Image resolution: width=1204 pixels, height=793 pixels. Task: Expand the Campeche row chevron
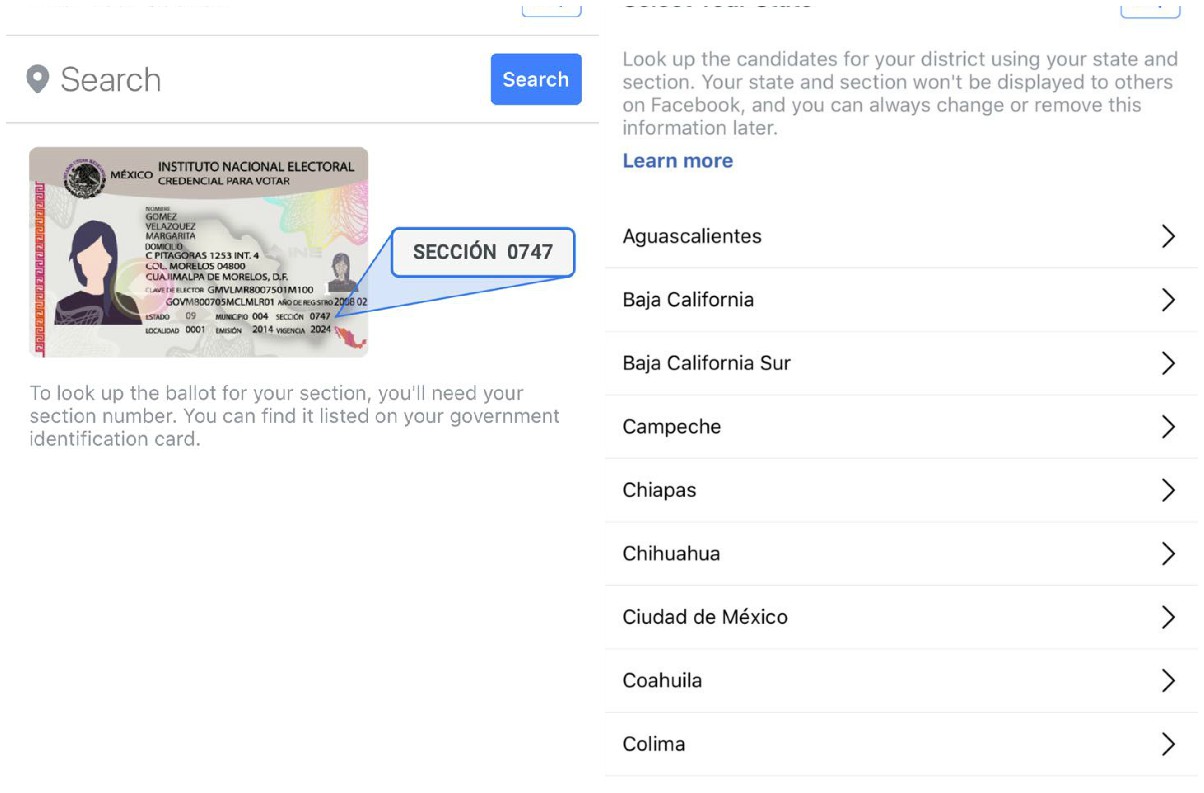(1167, 427)
